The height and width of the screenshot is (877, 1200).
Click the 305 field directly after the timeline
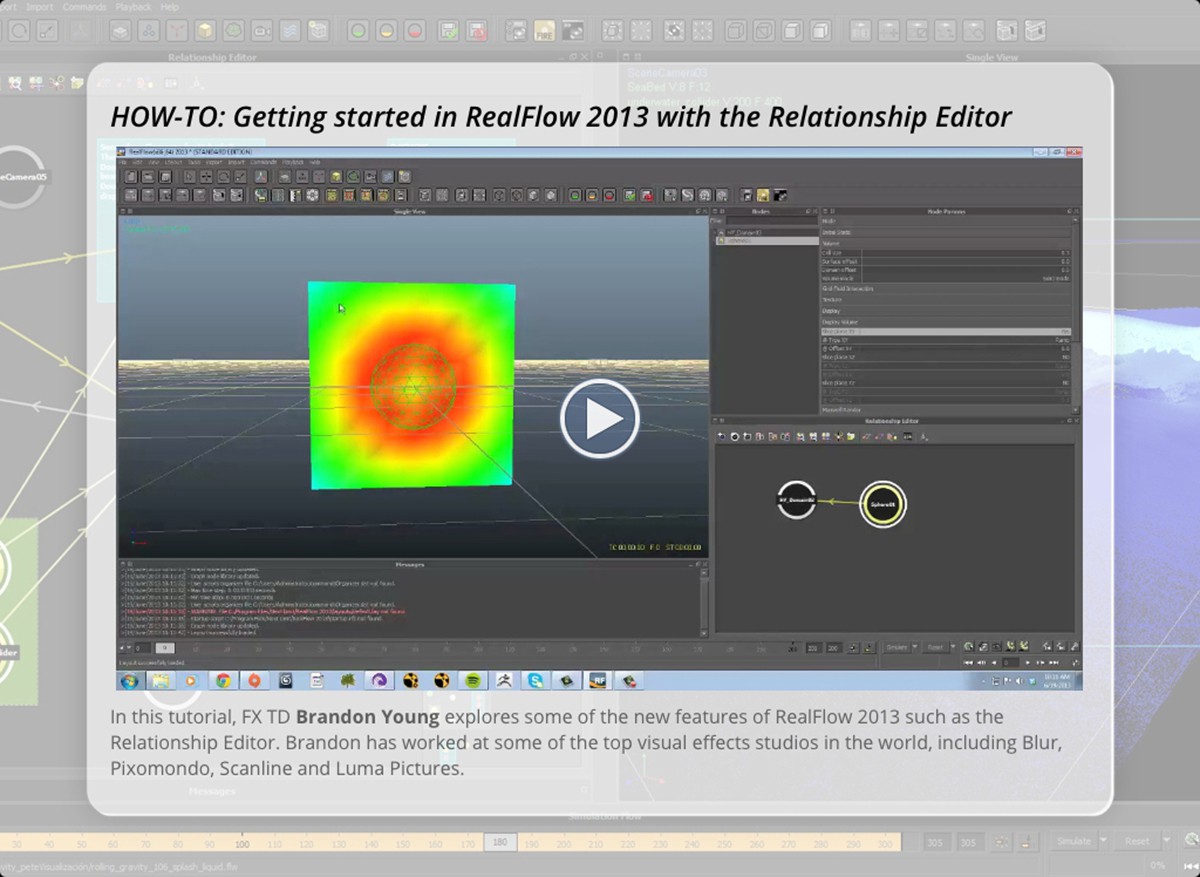pyautogui.click(x=937, y=843)
